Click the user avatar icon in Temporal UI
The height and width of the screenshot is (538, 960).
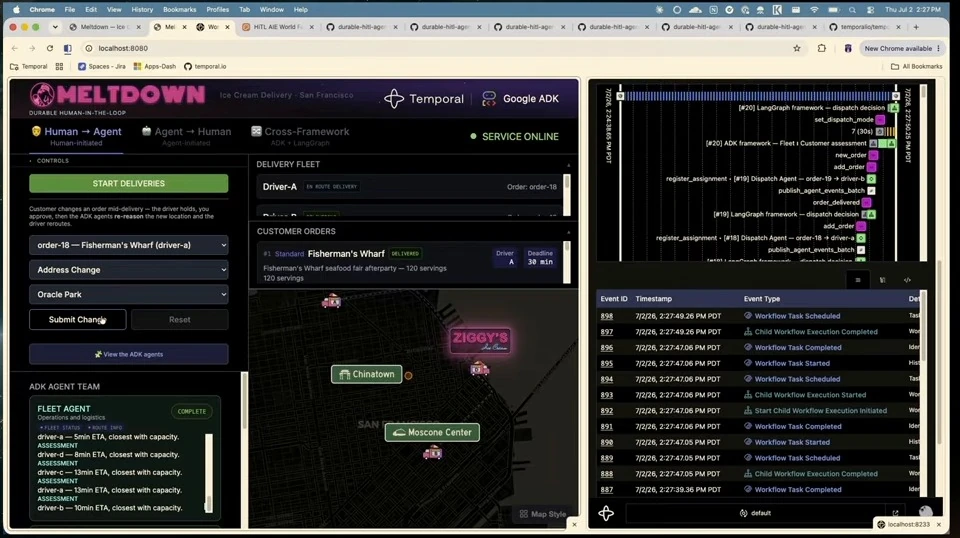coord(925,512)
